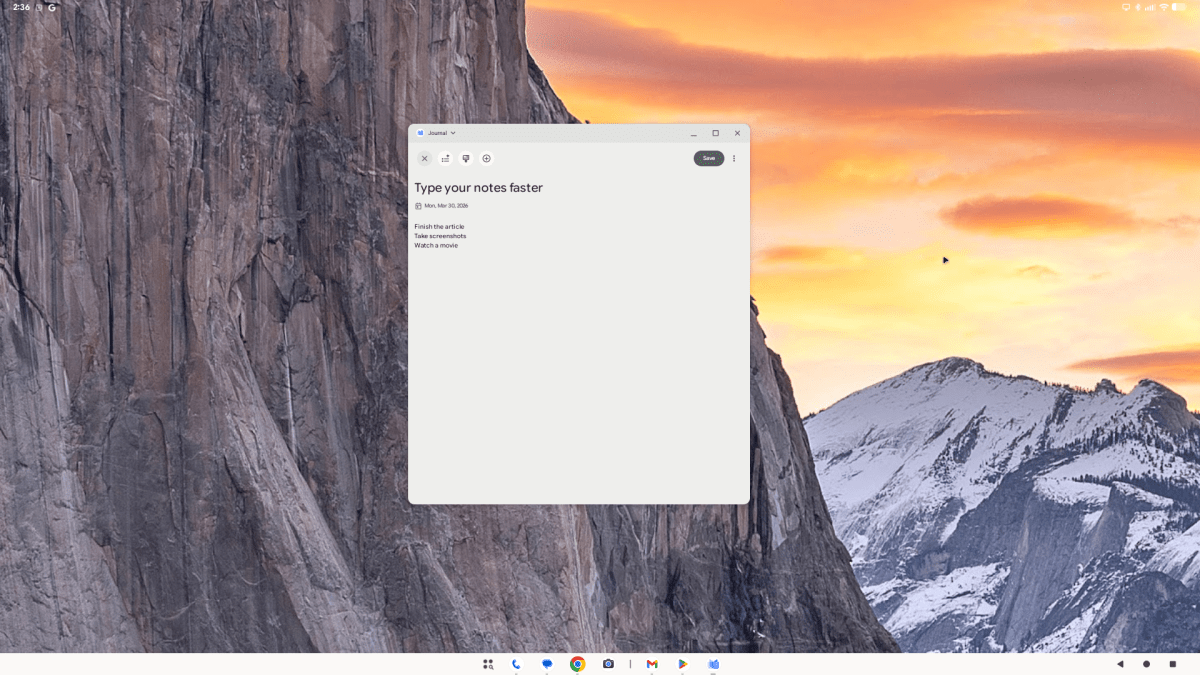1200x675 pixels.
Task: Click the circled plus add icon
Action: (x=487, y=158)
